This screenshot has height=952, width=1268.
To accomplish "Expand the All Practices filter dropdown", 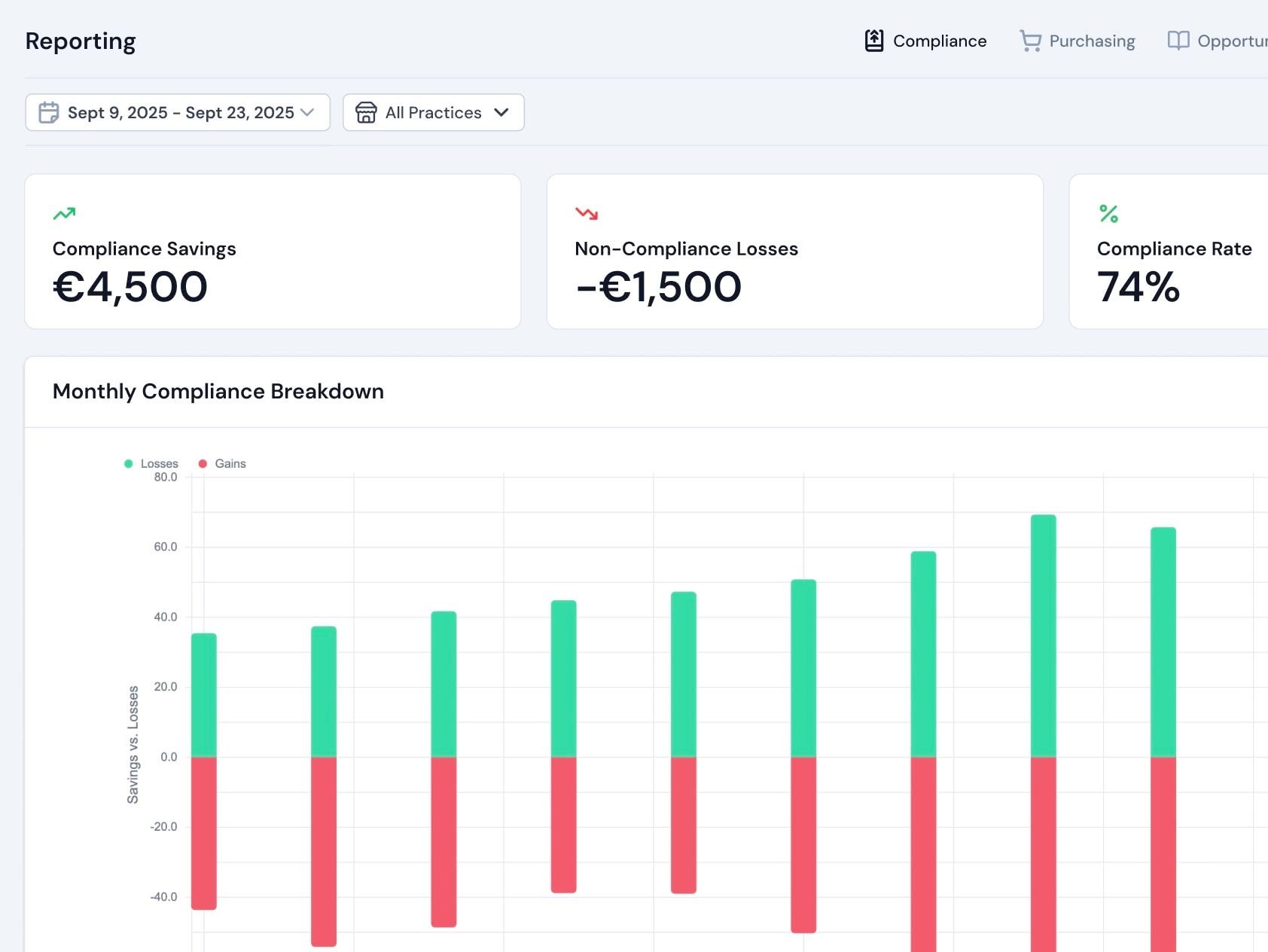I will pos(433,112).
